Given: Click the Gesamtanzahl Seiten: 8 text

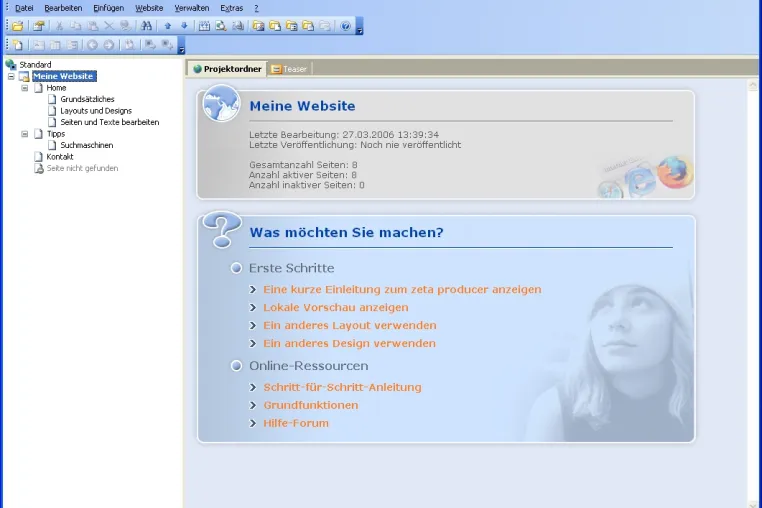Looking at the screenshot, I should pyautogui.click(x=303, y=165).
